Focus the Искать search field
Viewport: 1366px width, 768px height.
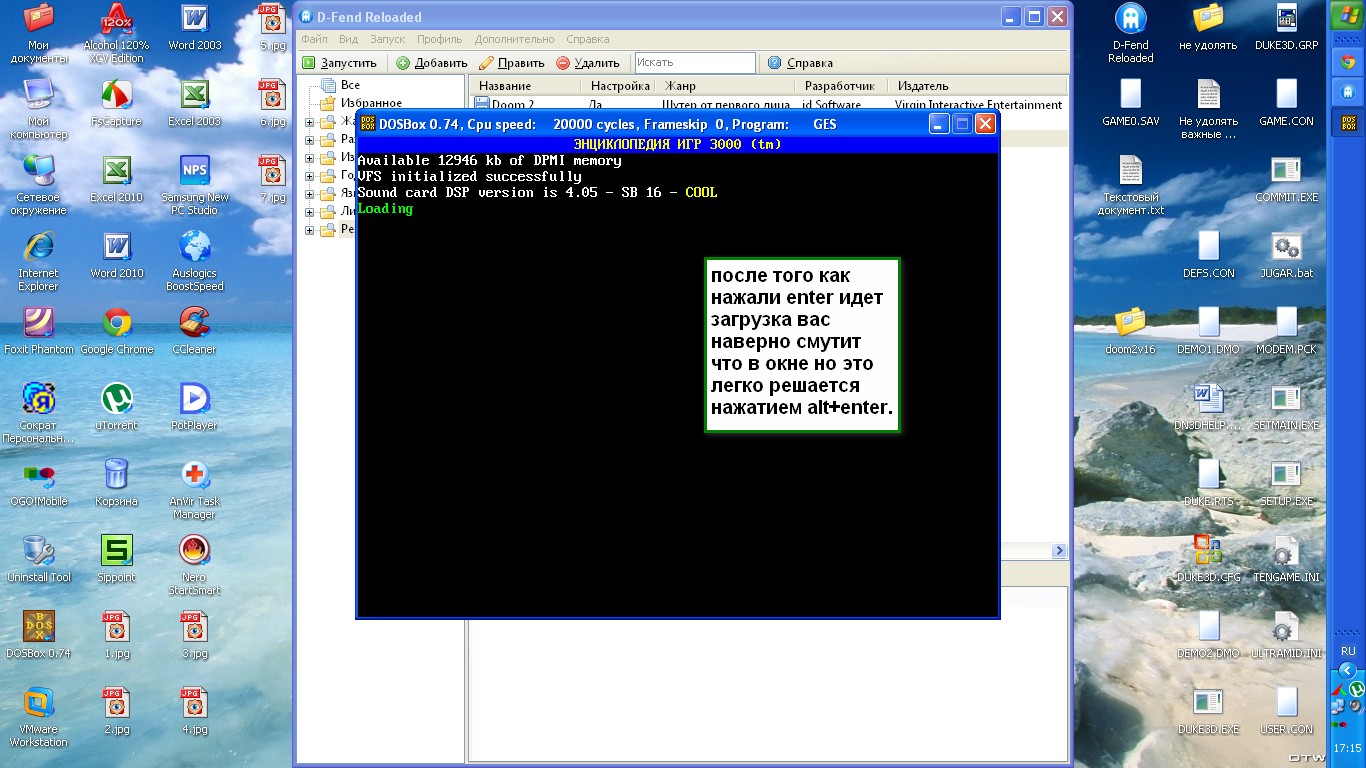click(695, 63)
